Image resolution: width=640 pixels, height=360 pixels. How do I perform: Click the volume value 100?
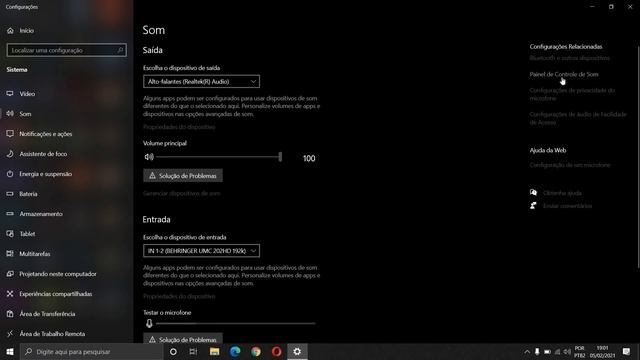click(x=309, y=158)
